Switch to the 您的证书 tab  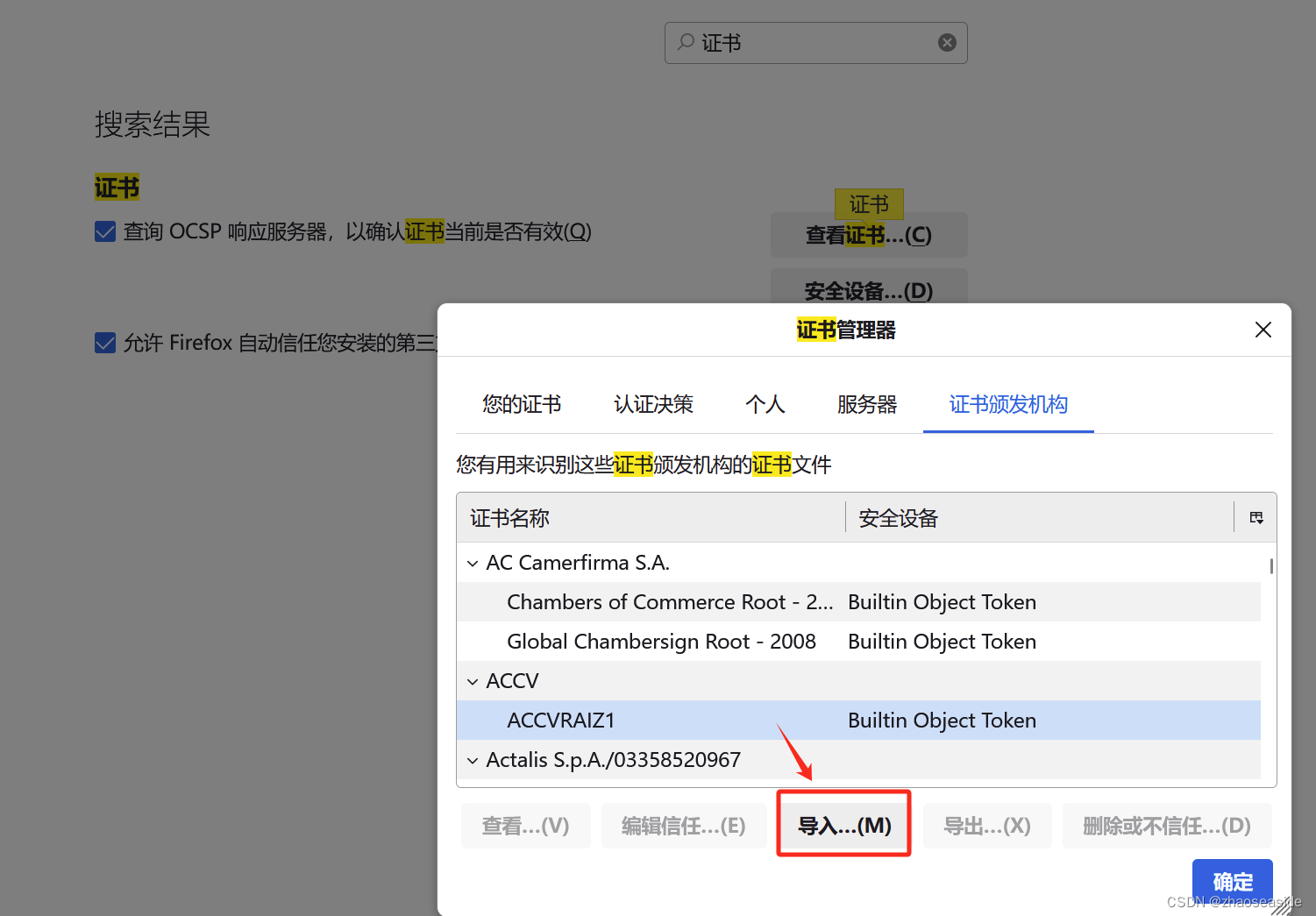pos(522,404)
